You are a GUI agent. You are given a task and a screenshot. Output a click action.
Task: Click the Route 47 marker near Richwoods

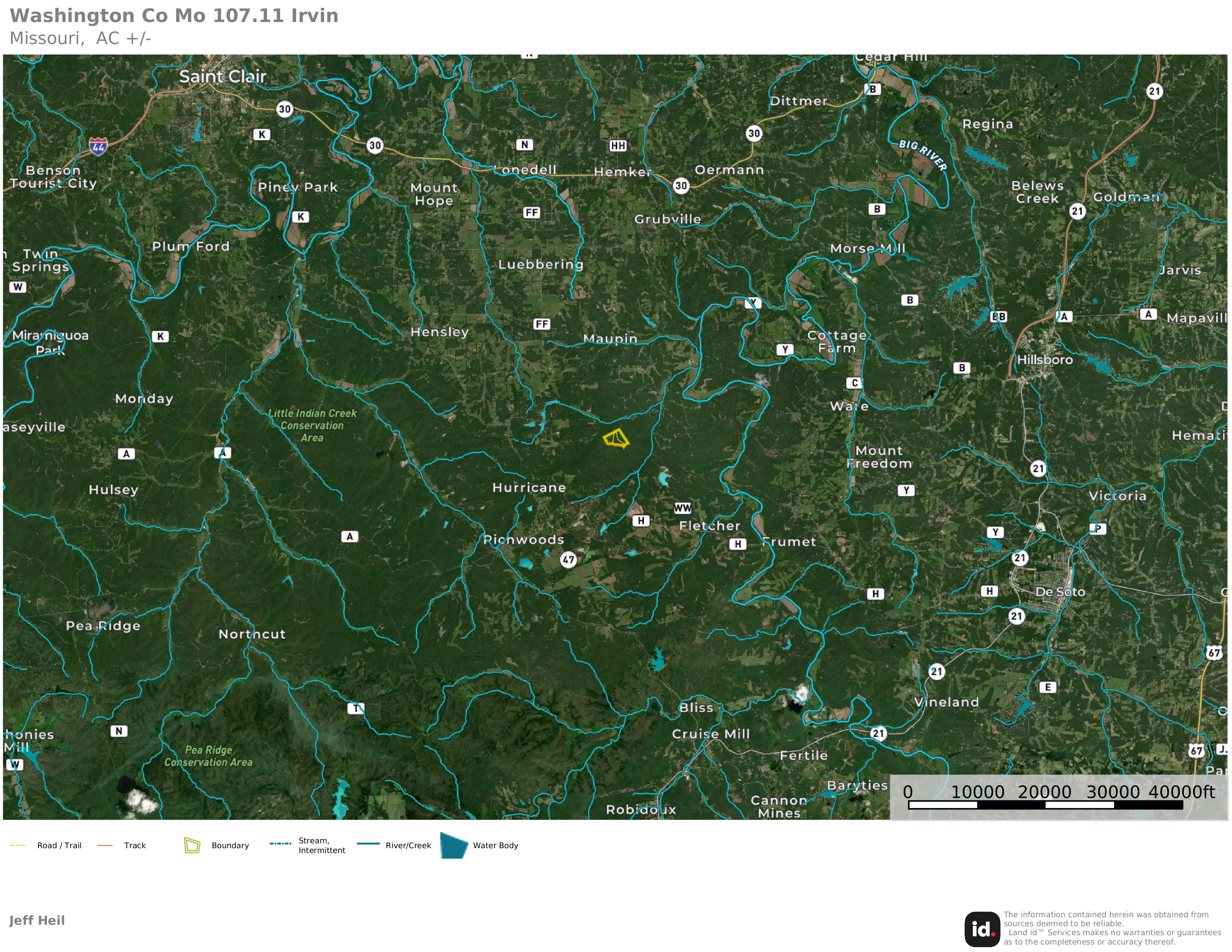(x=568, y=560)
